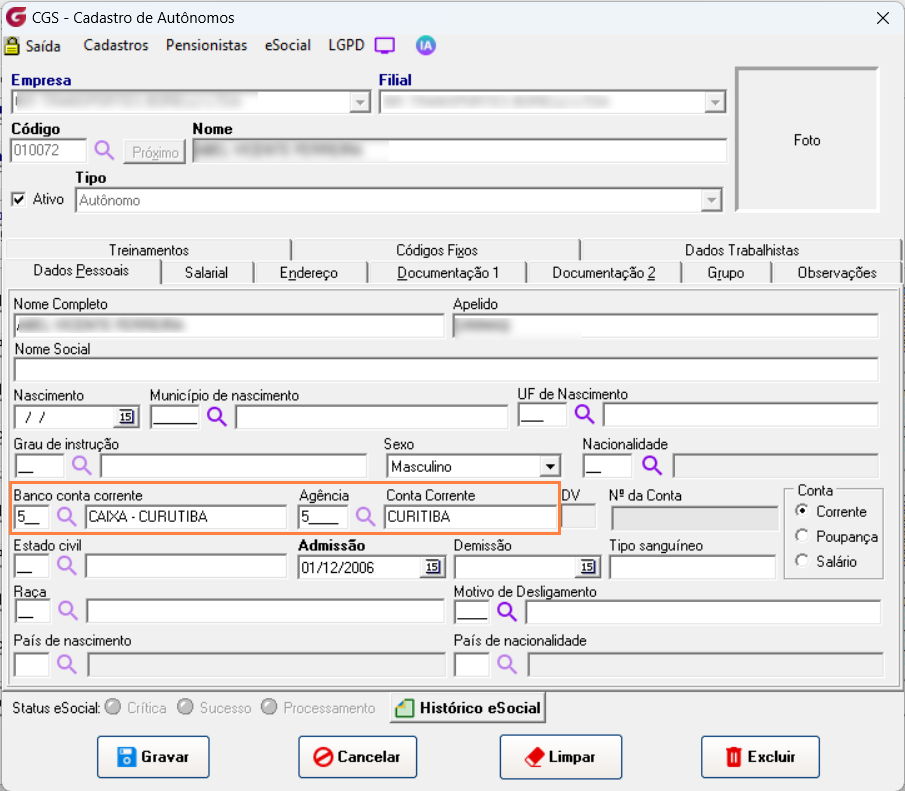This screenshot has height=791, width=905.
Task: Click the Apelido input field
Action: coord(665,326)
